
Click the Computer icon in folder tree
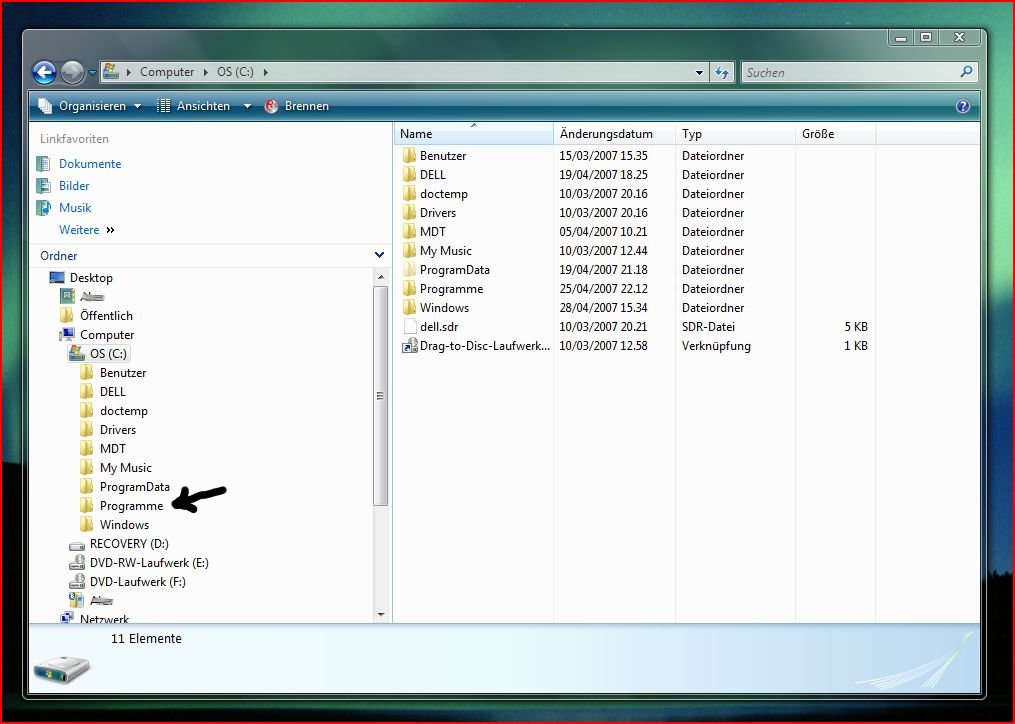[67, 335]
